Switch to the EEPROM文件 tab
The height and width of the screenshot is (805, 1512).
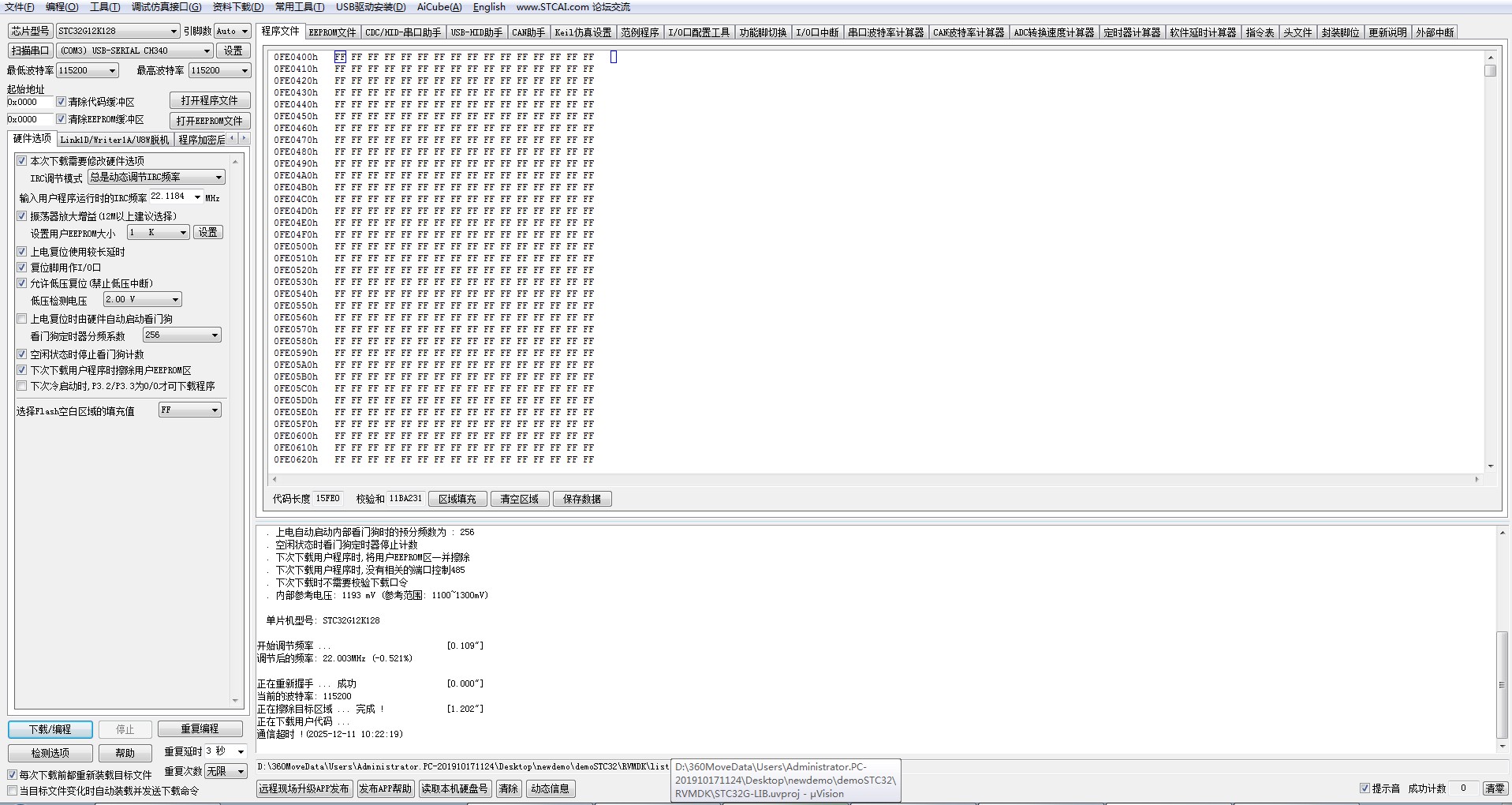(x=332, y=32)
